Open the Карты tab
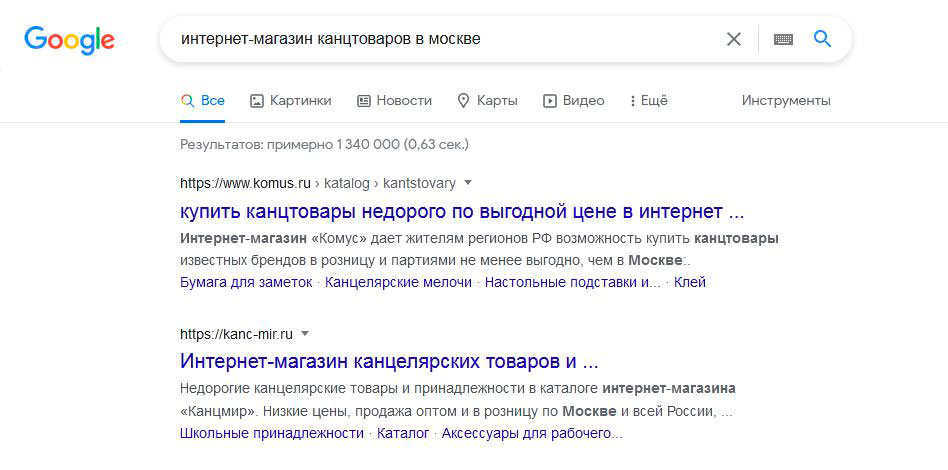Screen dimensions: 948x470 tap(487, 100)
